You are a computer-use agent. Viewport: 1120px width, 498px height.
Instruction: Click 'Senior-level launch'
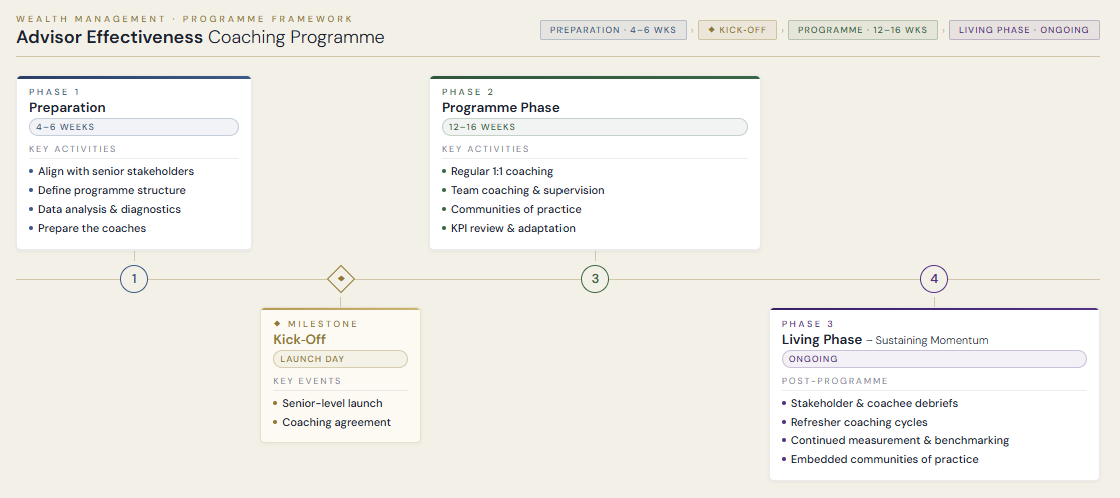[332, 404]
